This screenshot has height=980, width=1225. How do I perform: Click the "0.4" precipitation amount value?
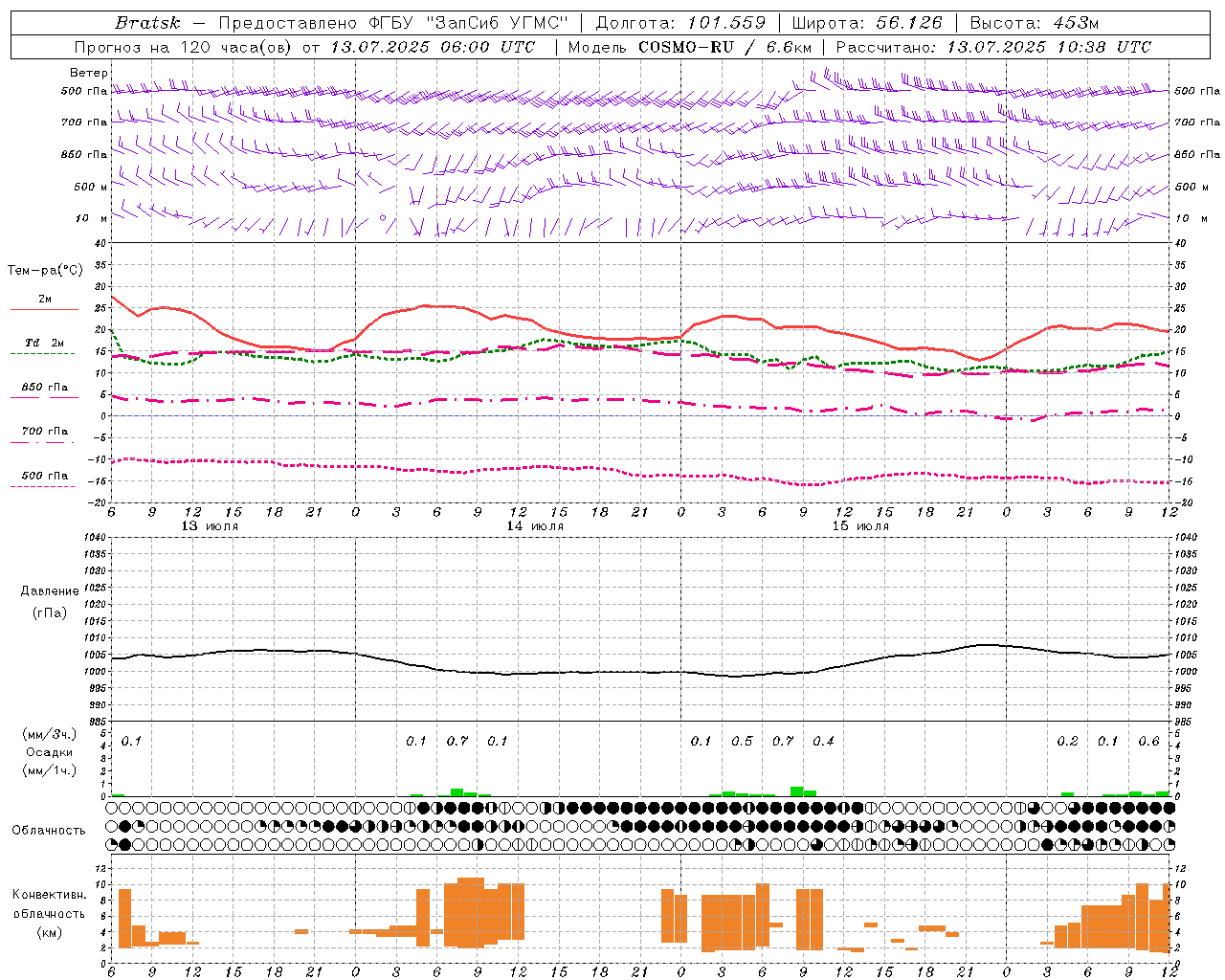(x=823, y=741)
